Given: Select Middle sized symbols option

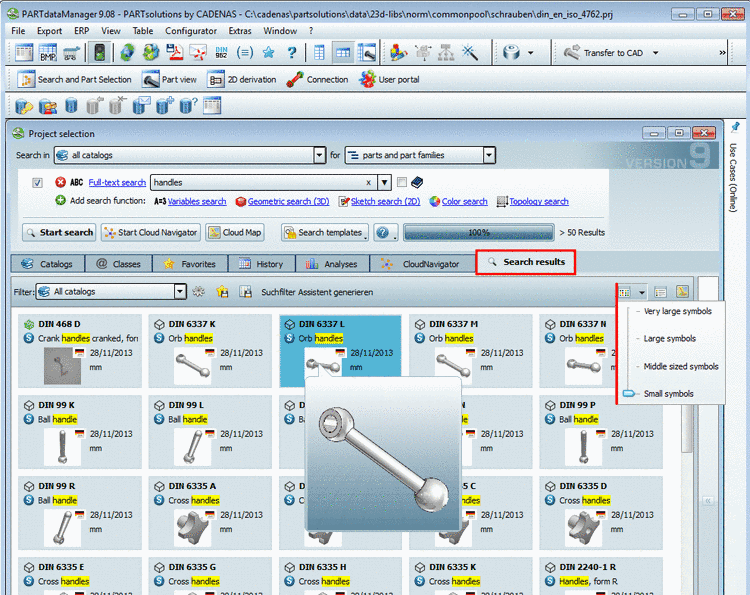Looking at the screenshot, I should 681,366.
